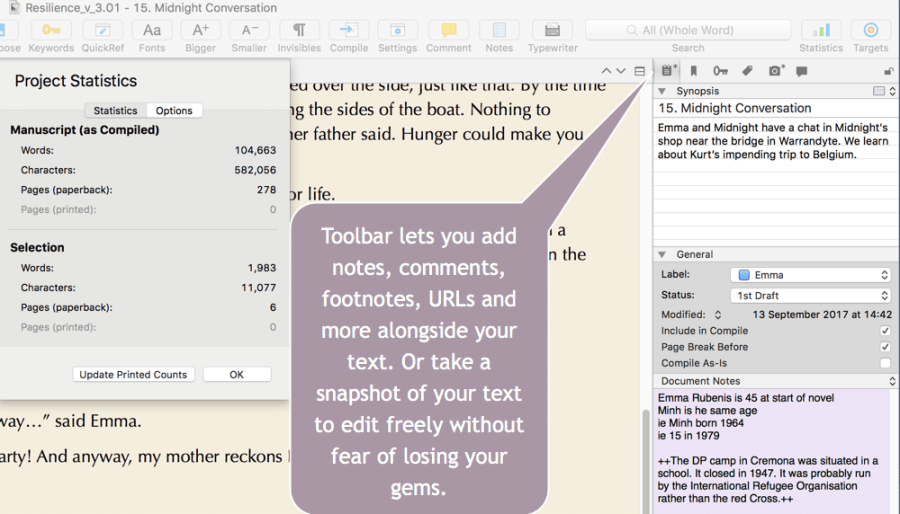Open the Status dropdown set to 1st Draft
Image resolution: width=900 pixels, height=514 pixels.
(812, 296)
